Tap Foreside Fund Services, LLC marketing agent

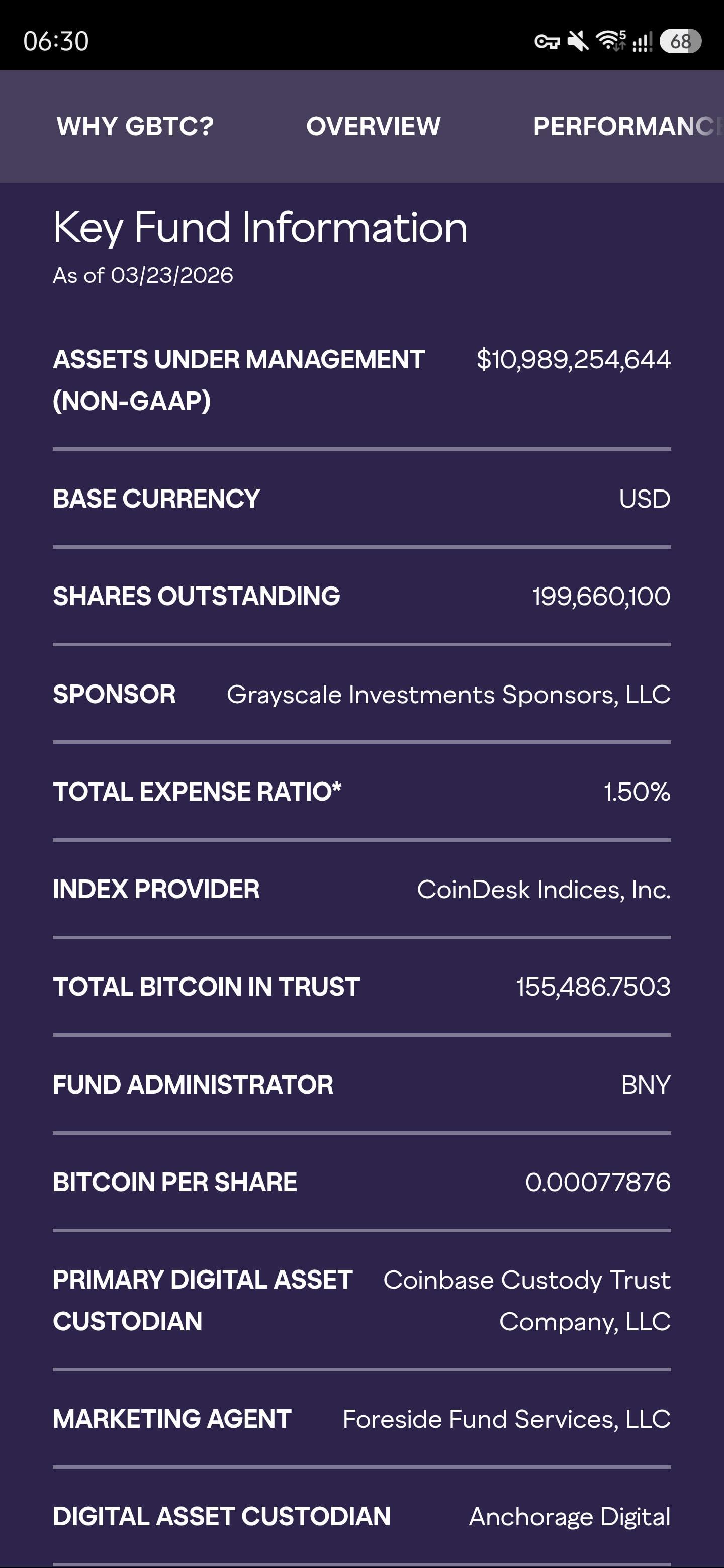click(x=506, y=1419)
